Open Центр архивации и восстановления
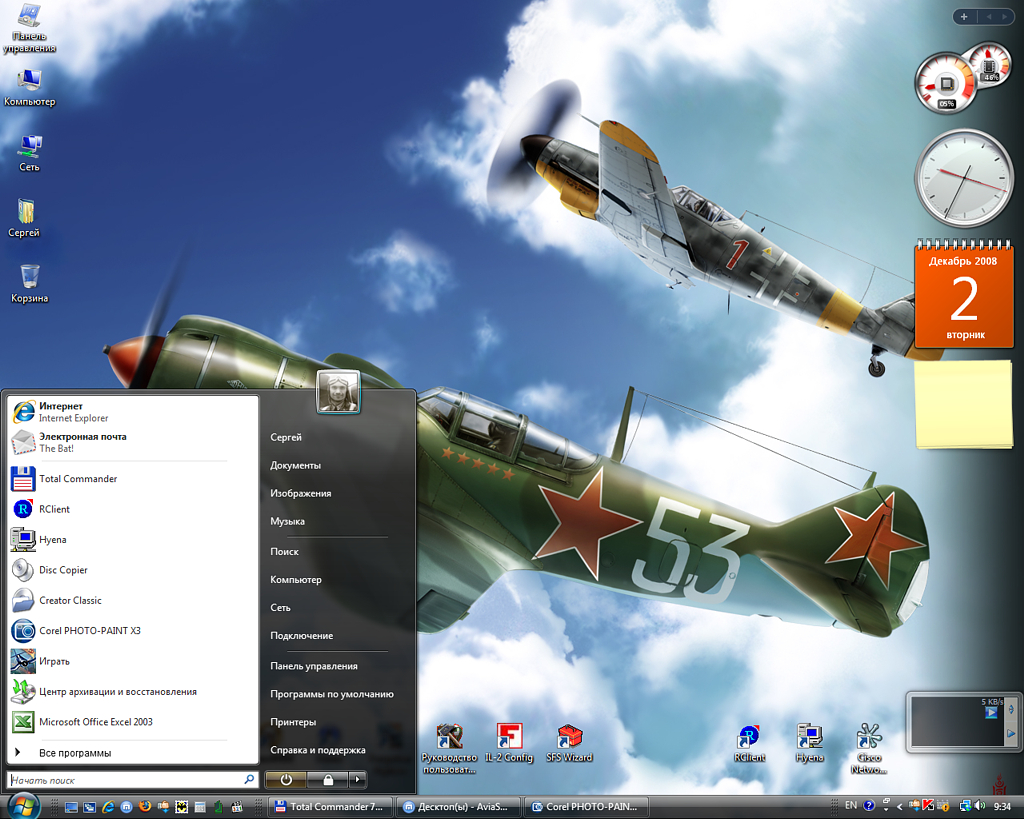 (x=133, y=691)
